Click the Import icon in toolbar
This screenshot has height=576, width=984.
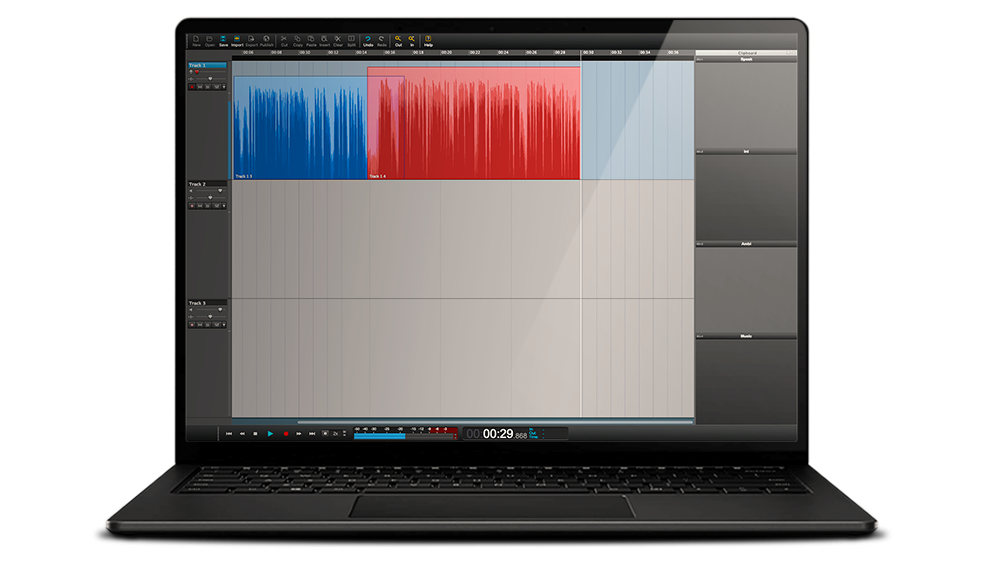237,40
